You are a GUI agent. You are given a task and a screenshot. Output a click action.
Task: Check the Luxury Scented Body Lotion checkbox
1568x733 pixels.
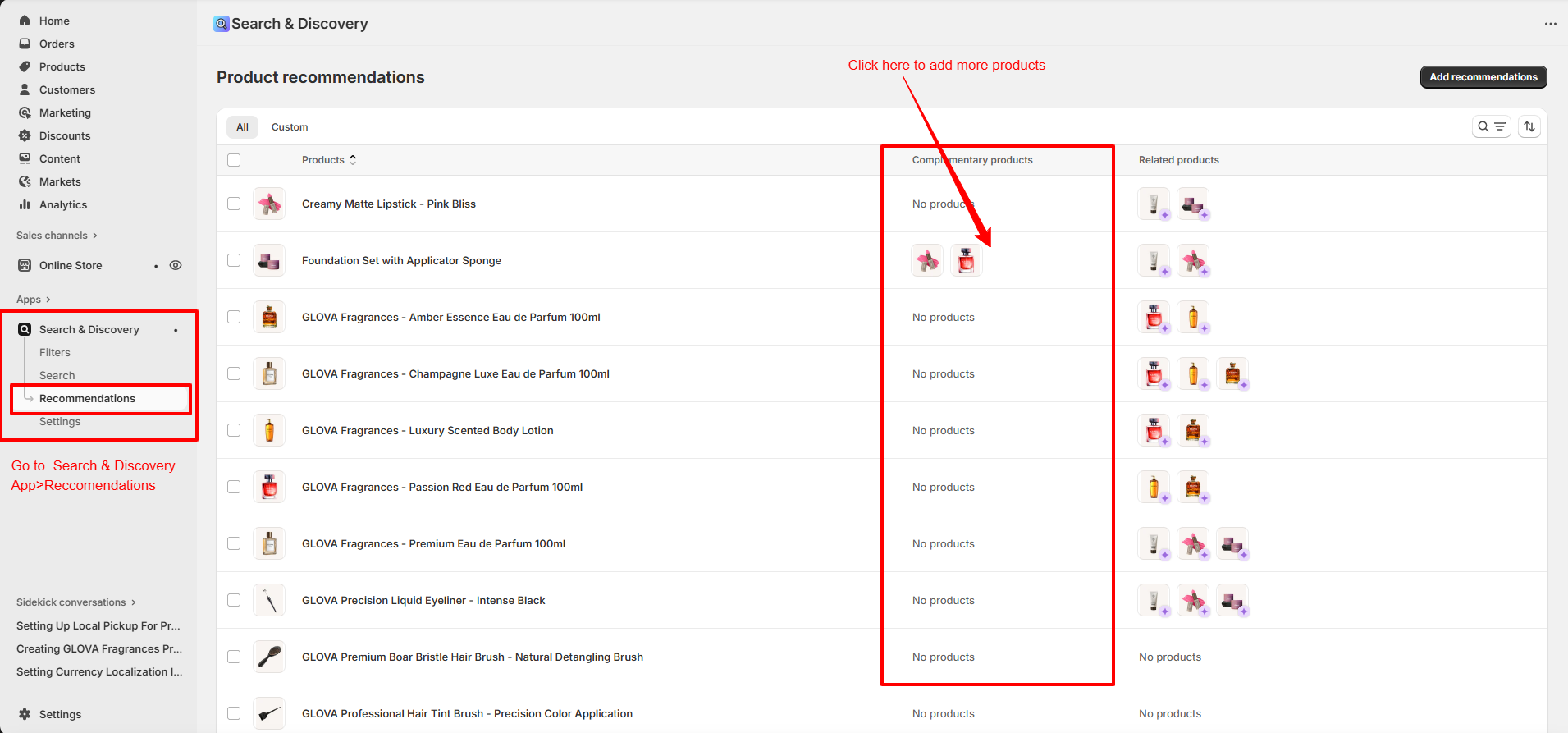pyautogui.click(x=234, y=430)
